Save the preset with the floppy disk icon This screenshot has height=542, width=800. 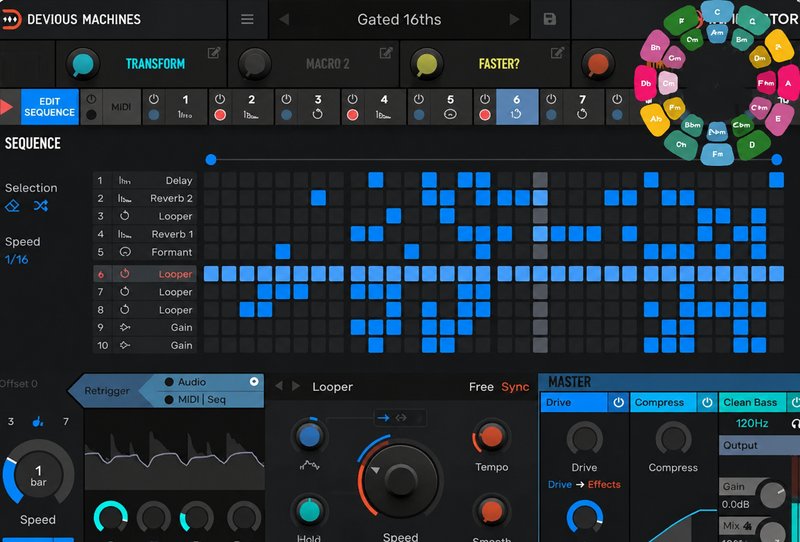(x=549, y=19)
